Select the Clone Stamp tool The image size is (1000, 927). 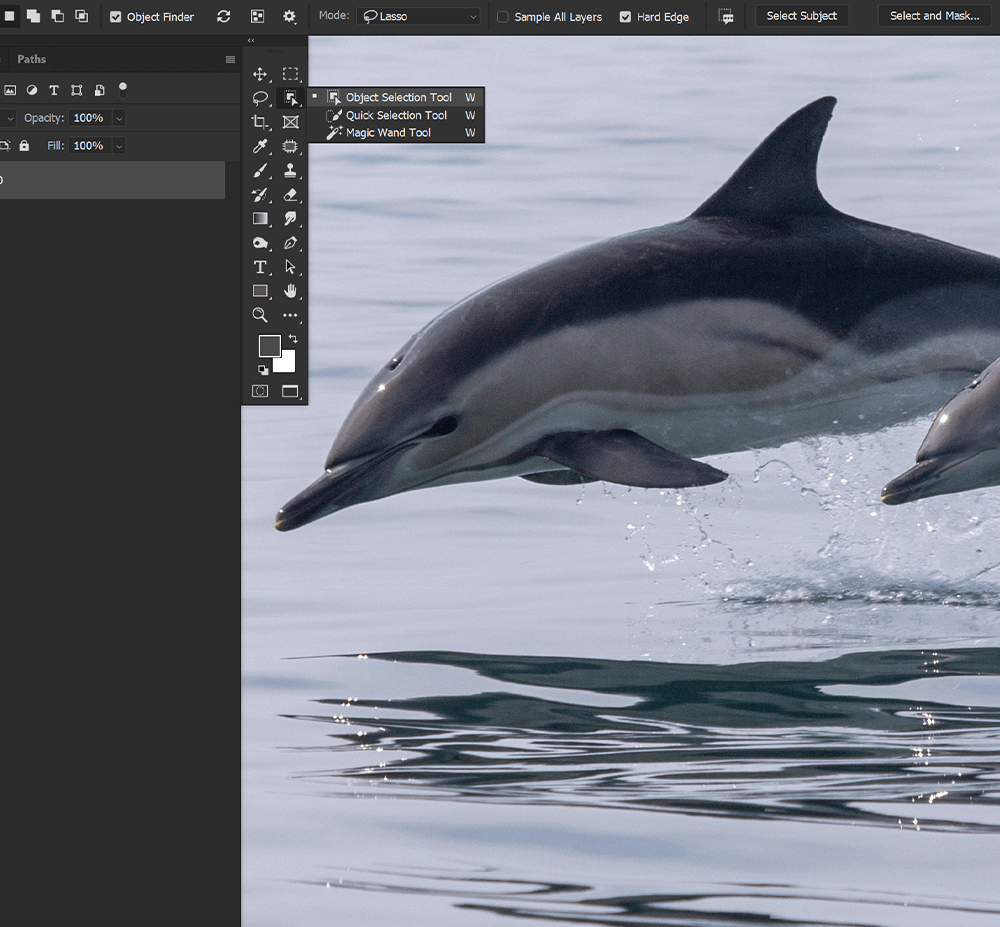[x=290, y=170]
